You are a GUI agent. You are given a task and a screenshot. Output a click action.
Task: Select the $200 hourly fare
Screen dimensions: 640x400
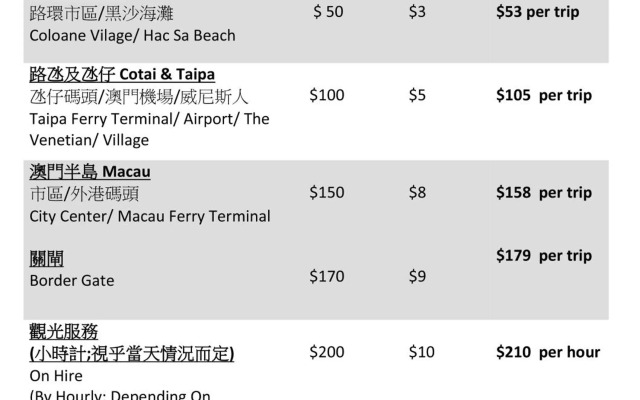point(327,352)
